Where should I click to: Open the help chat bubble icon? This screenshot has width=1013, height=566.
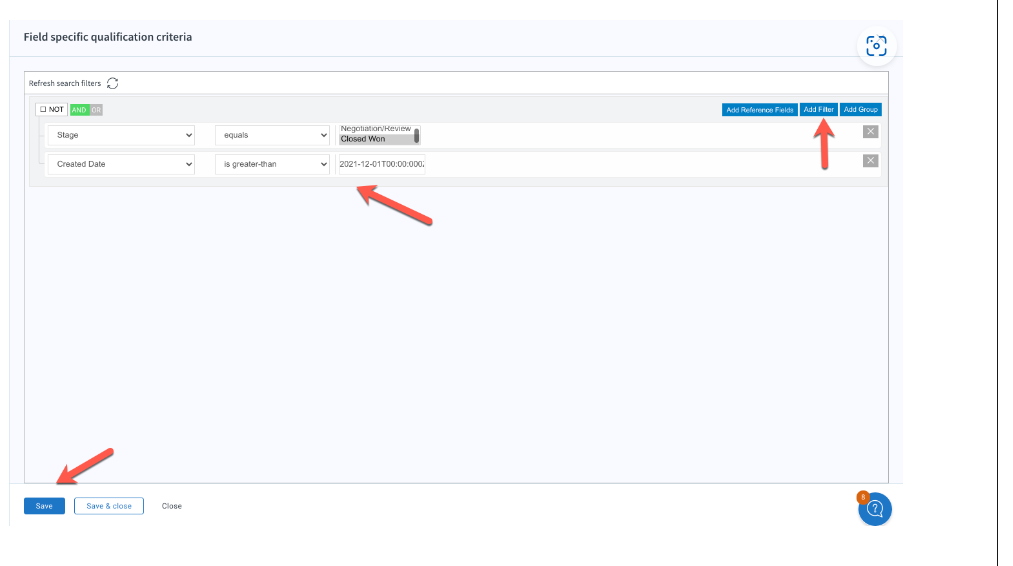point(874,509)
